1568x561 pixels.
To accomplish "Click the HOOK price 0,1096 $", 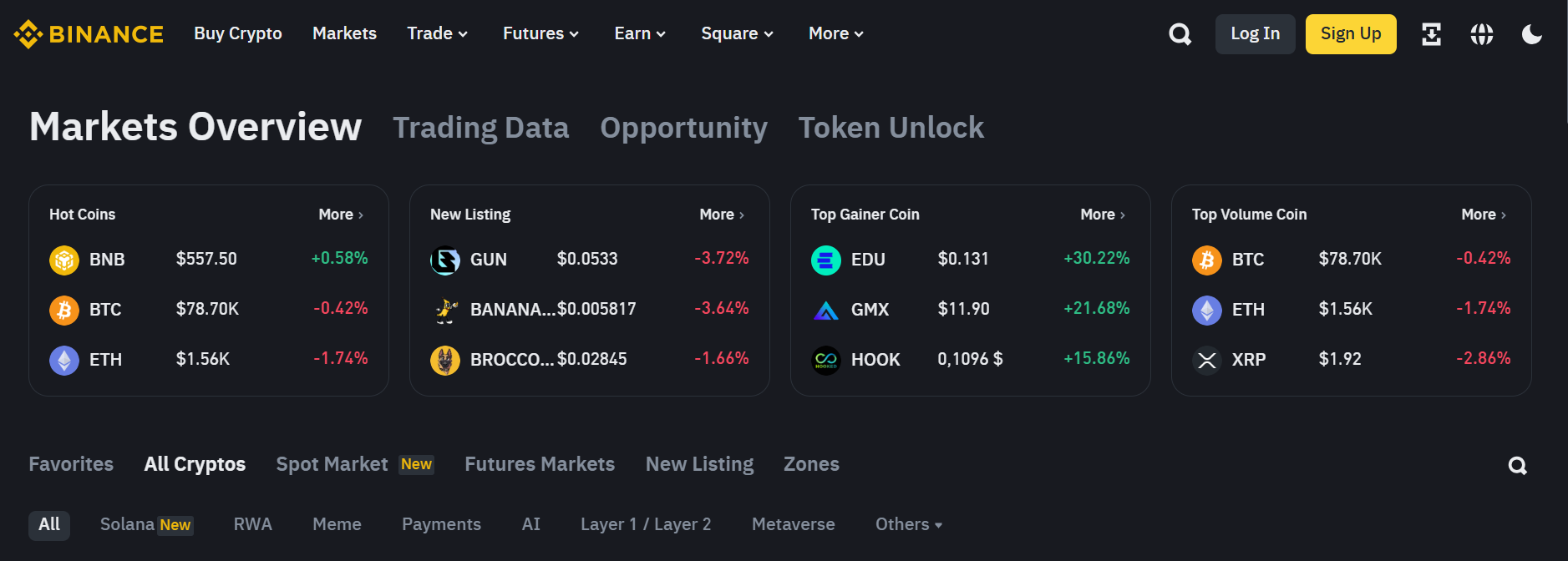I will [970, 359].
